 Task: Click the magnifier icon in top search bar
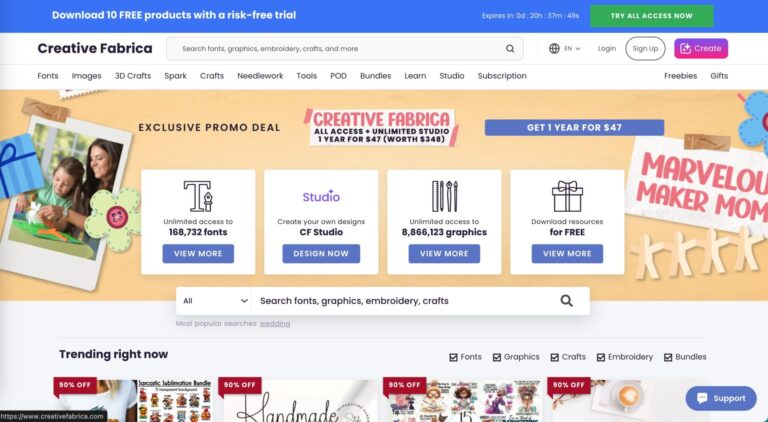click(510, 48)
